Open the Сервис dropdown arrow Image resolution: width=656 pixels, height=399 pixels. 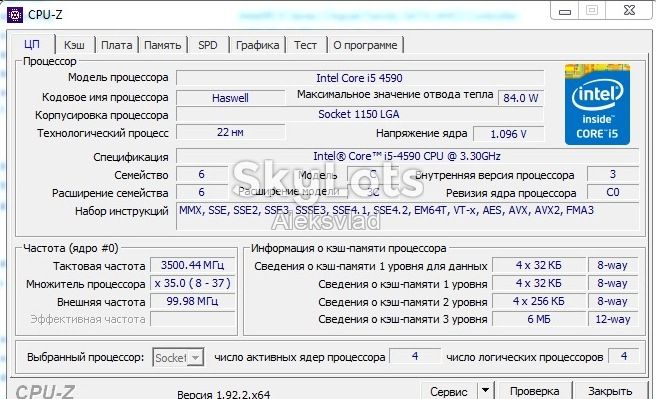485,390
